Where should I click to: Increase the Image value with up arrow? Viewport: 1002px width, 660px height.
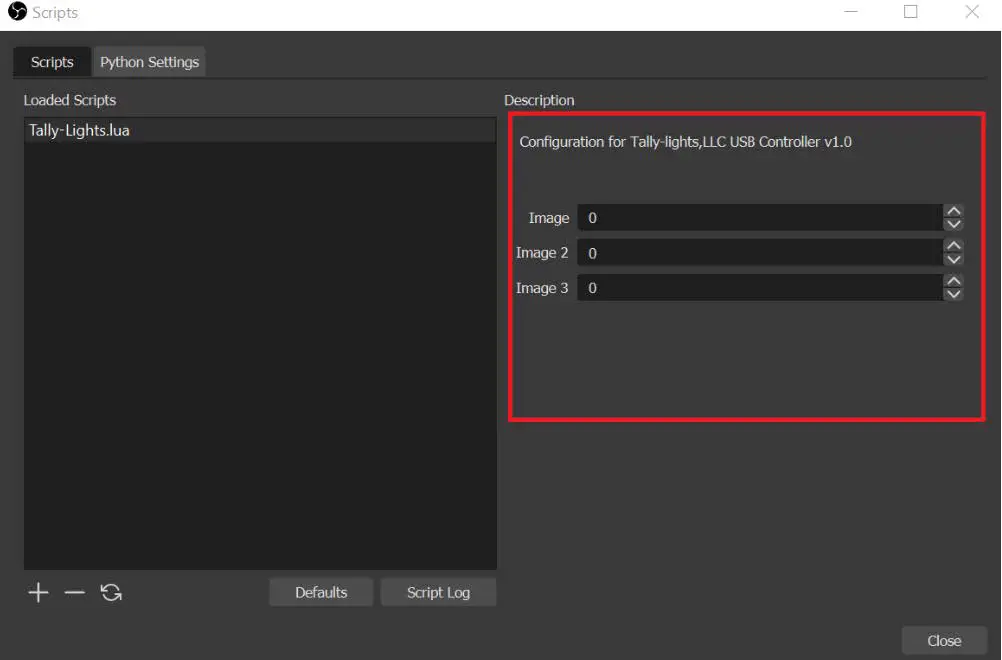click(953, 211)
